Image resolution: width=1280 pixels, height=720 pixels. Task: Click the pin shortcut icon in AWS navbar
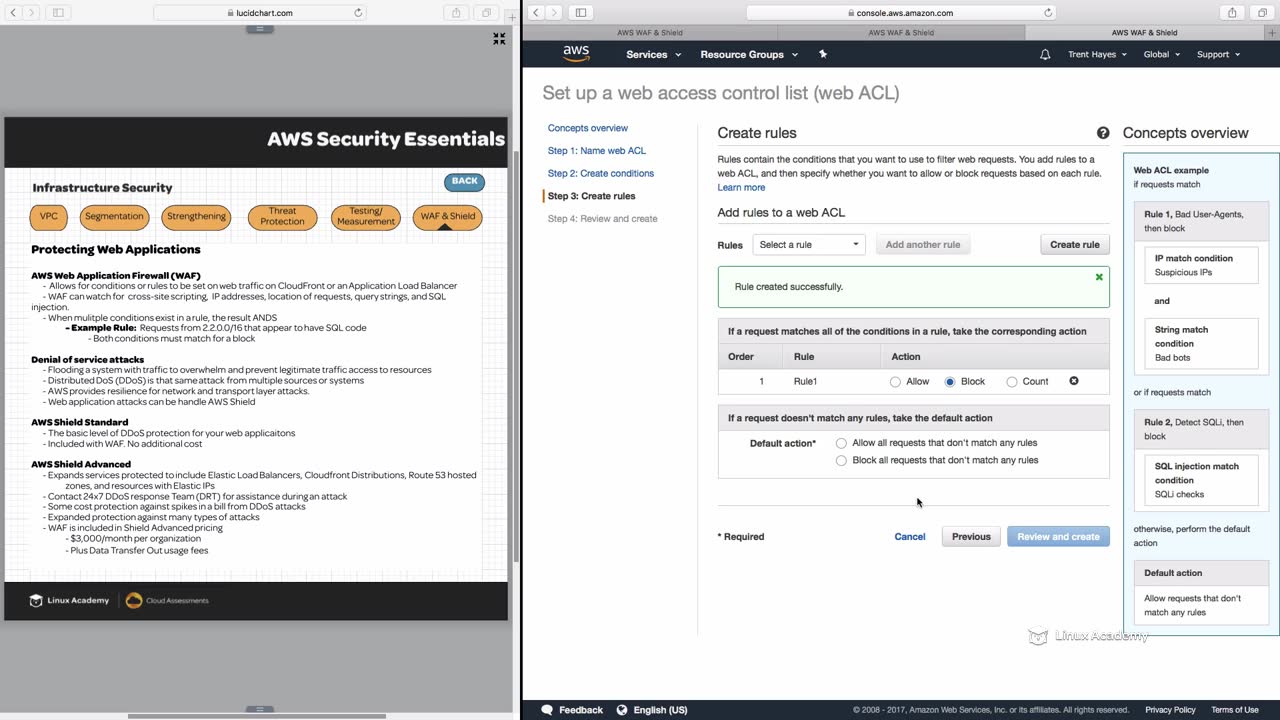click(x=823, y=54)
